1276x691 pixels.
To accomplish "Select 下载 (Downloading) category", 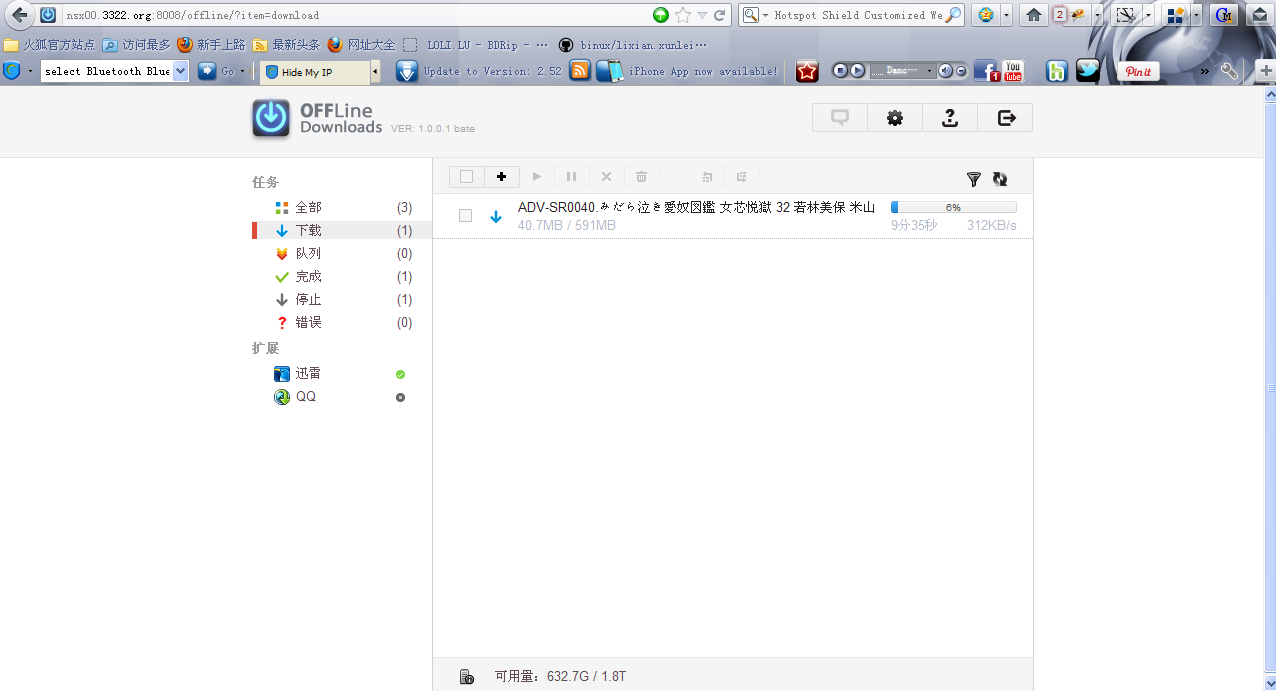I will point(342,230).
